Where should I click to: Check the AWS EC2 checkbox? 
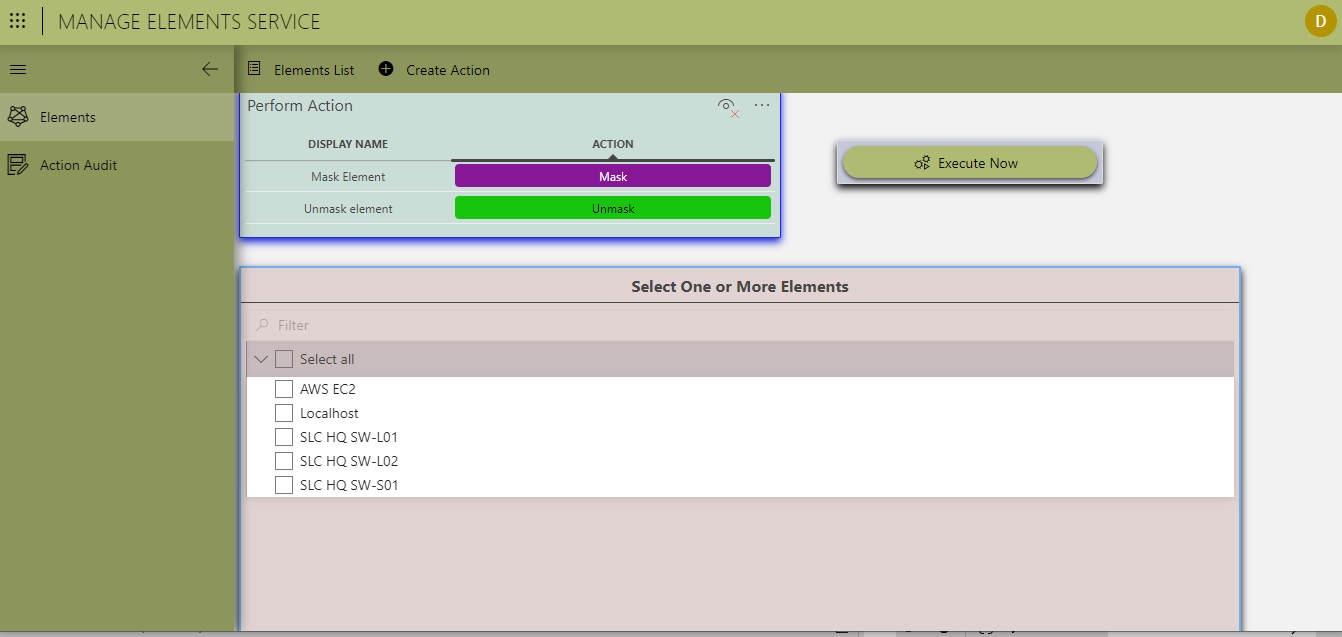point(284,389)
